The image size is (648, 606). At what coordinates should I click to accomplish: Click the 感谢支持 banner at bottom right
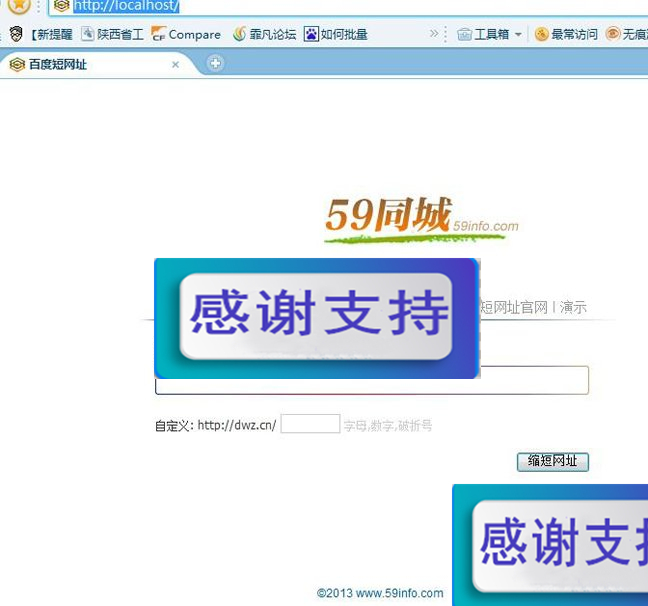[x=550, y=545]
